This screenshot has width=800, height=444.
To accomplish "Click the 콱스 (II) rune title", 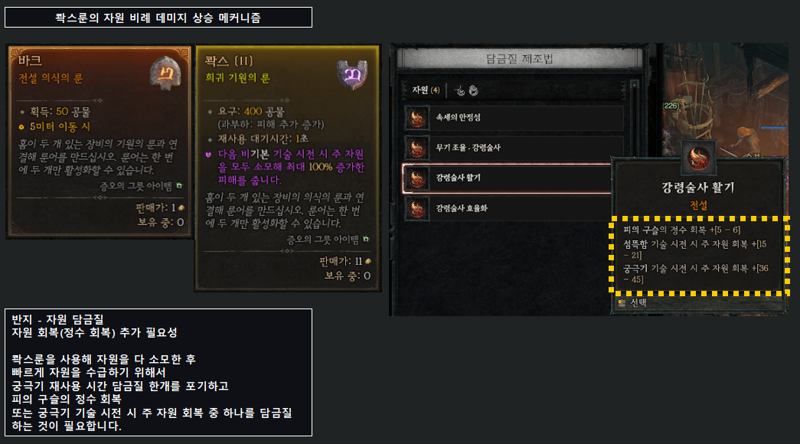I will 229,61.
